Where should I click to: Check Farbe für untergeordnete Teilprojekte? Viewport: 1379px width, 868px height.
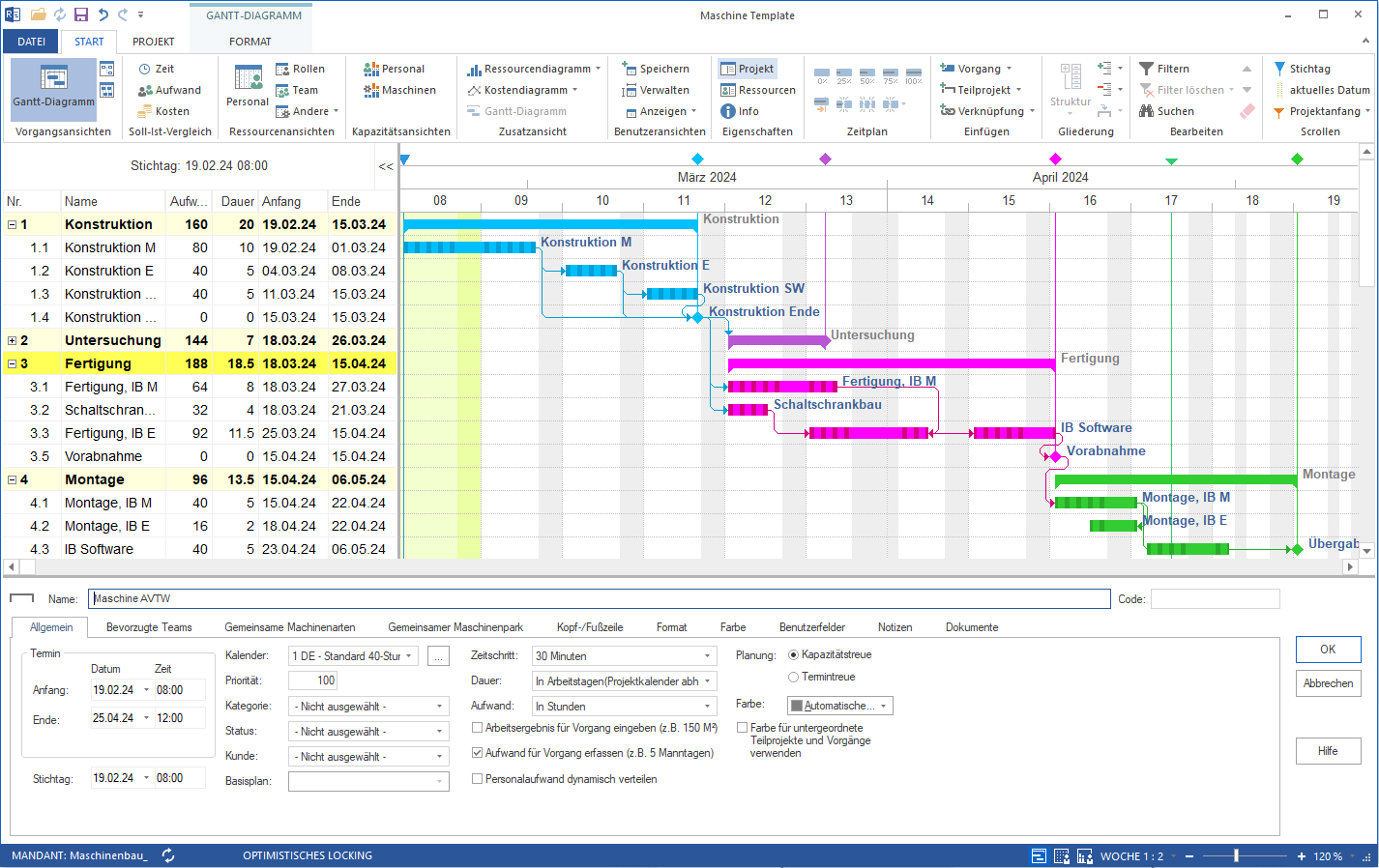click(742, 728)
